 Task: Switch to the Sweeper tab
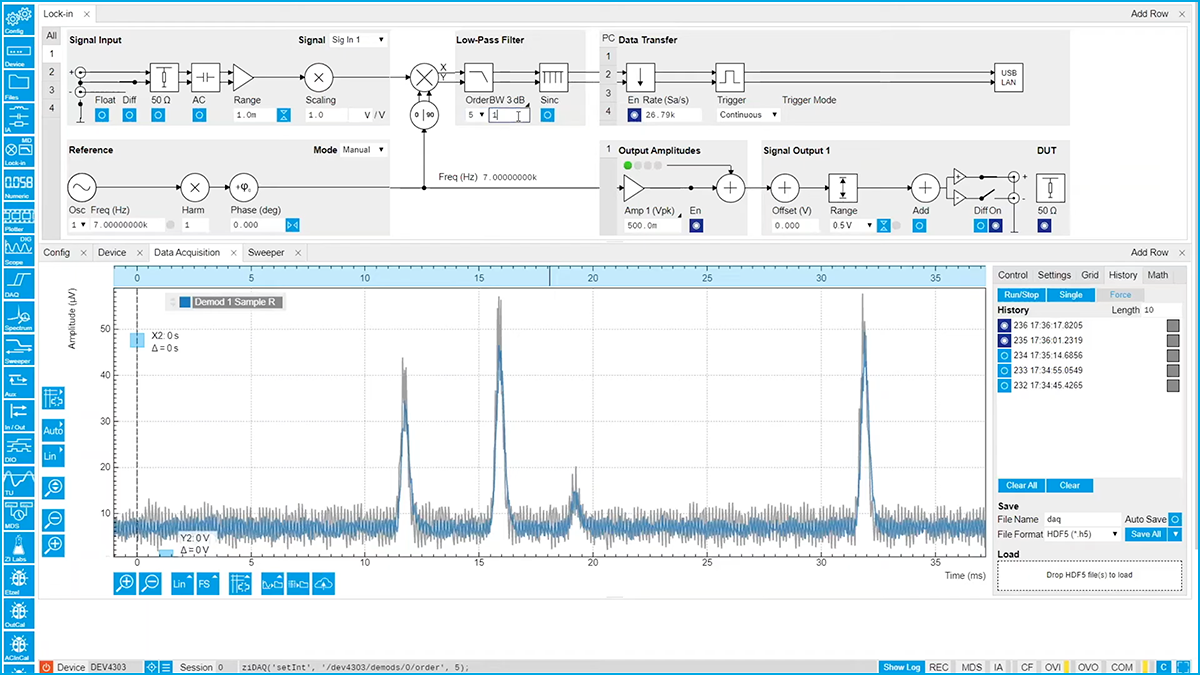coord(266,253)
